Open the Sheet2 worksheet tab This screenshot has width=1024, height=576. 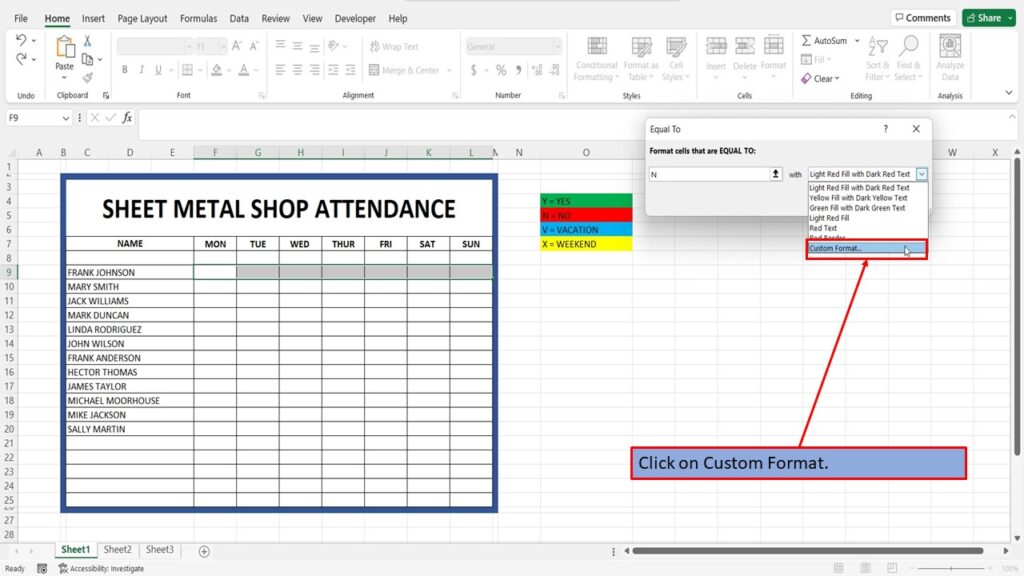(x=118, y=550)
